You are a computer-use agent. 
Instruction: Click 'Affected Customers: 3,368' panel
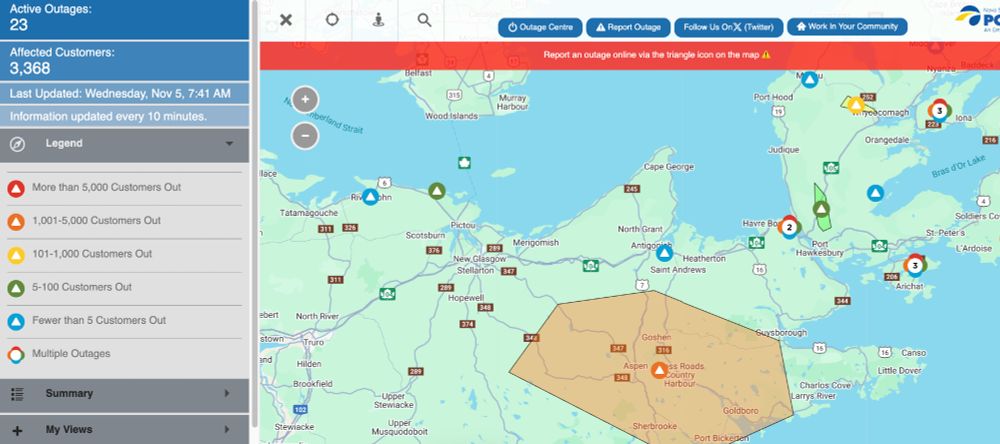[x=124, y=61]
